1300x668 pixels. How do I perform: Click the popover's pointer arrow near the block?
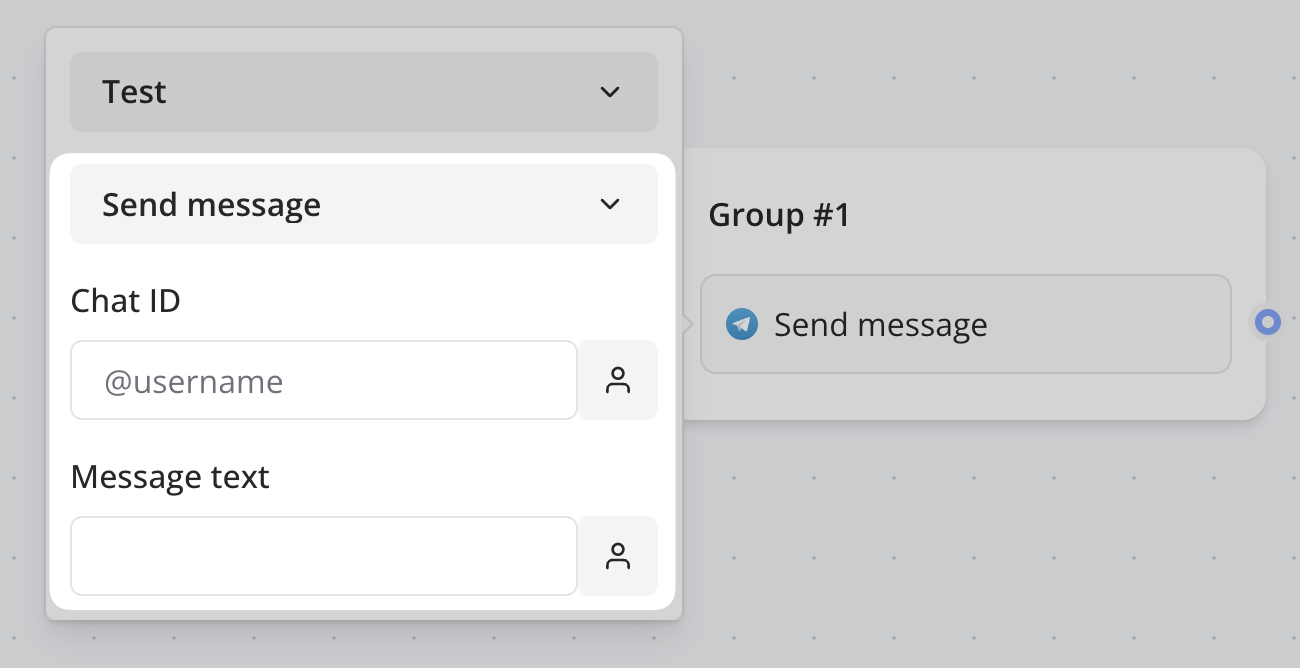click(687, 324)
